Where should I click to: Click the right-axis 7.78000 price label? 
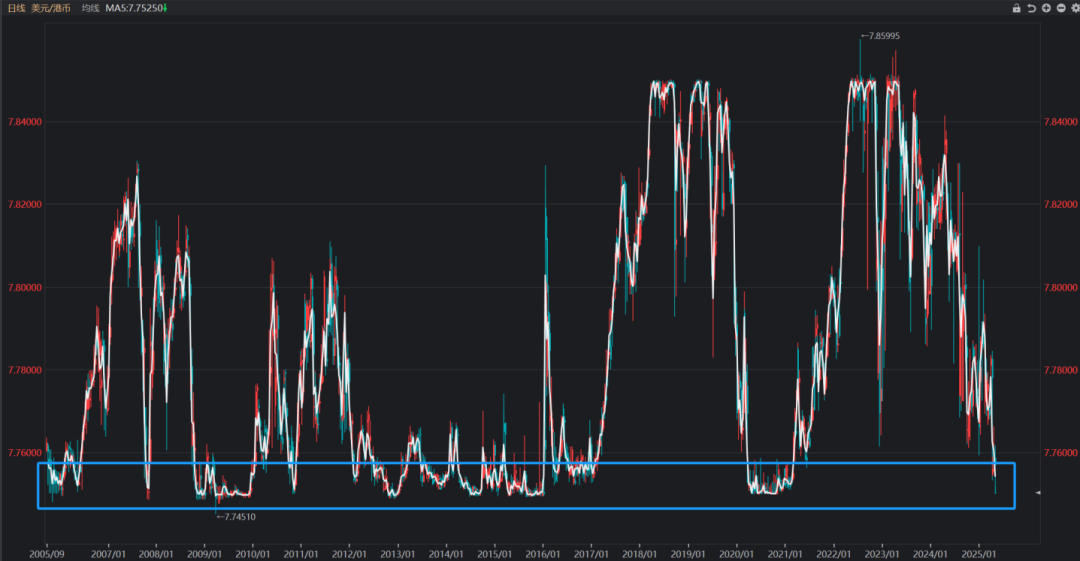coord(1061,370)
